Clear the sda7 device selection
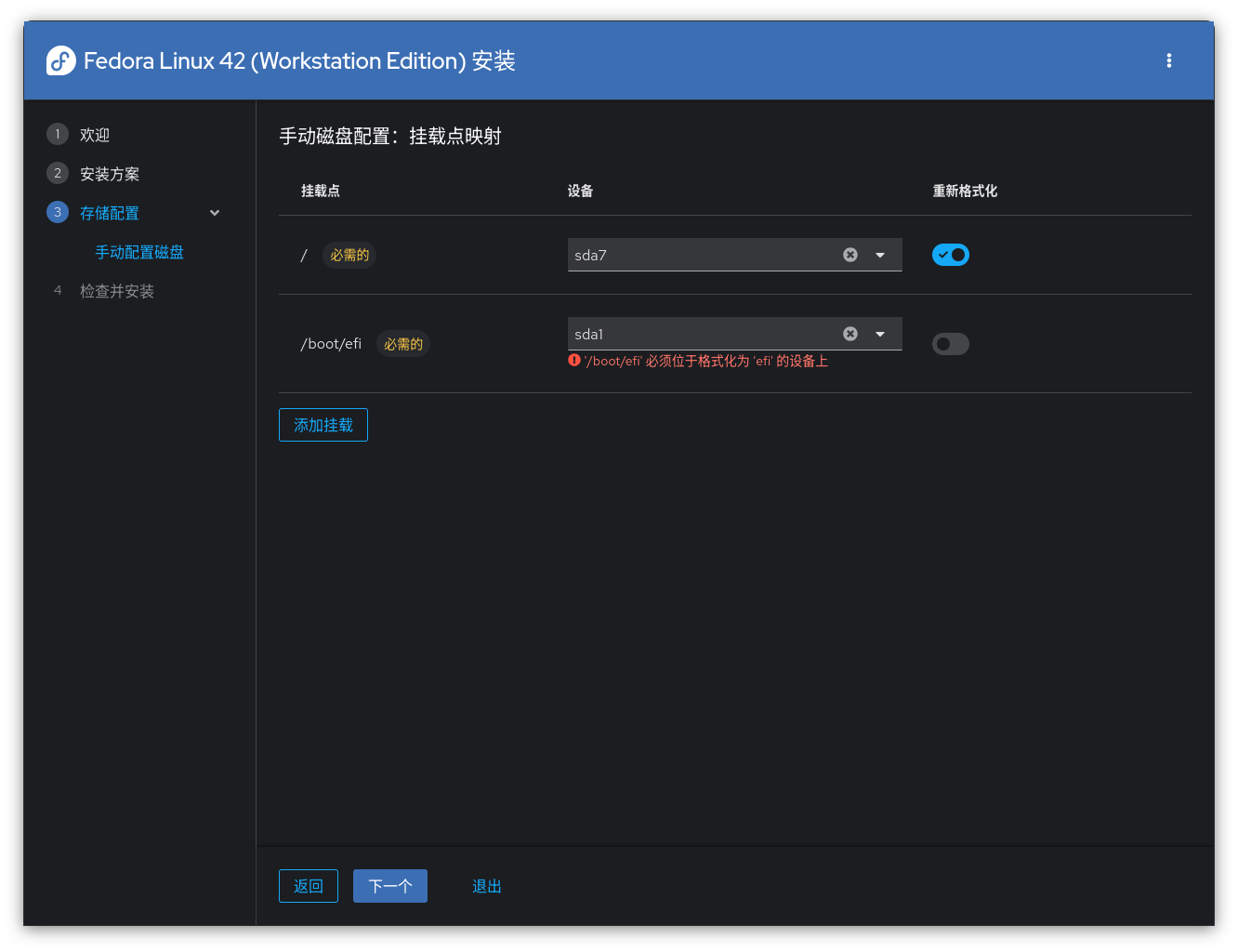1238x952 pixels. point(850,255)
